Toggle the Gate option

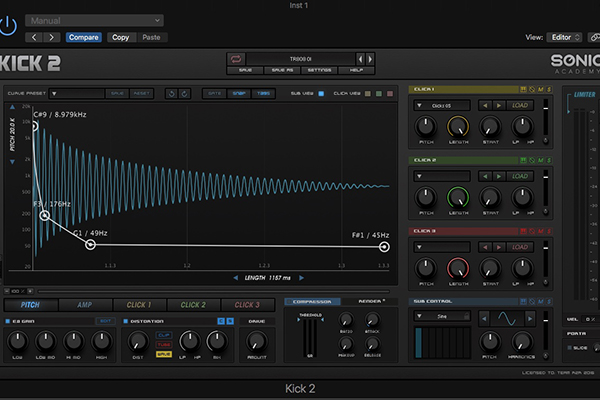point(215,93)
